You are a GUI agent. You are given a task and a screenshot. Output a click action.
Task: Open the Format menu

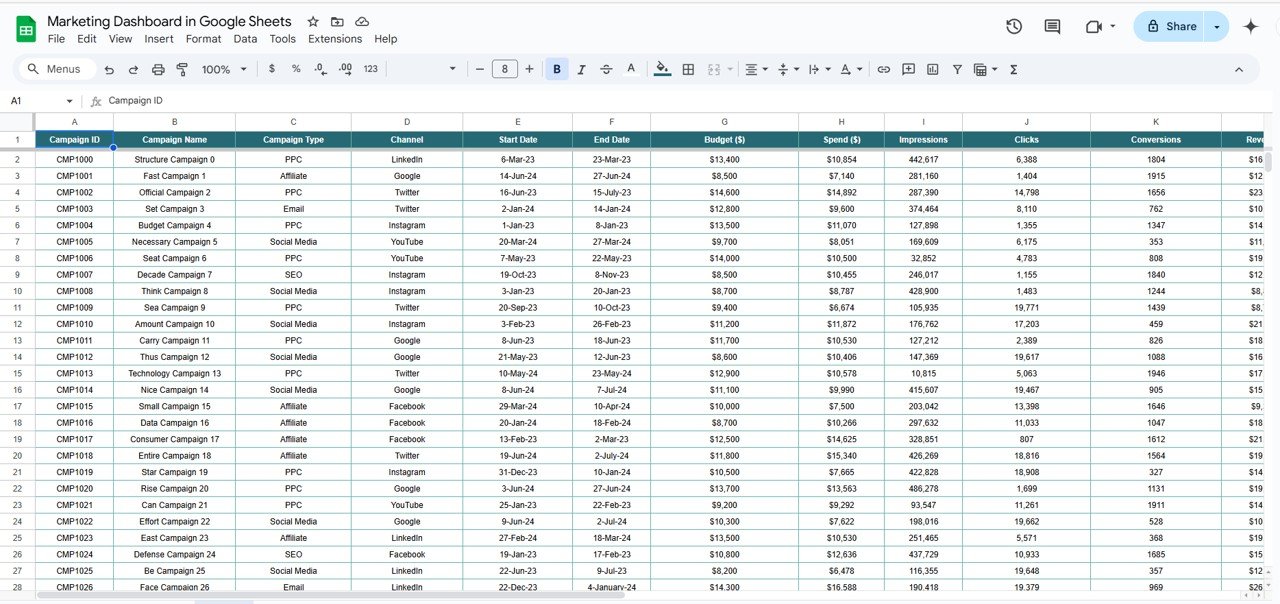[203, 39]
